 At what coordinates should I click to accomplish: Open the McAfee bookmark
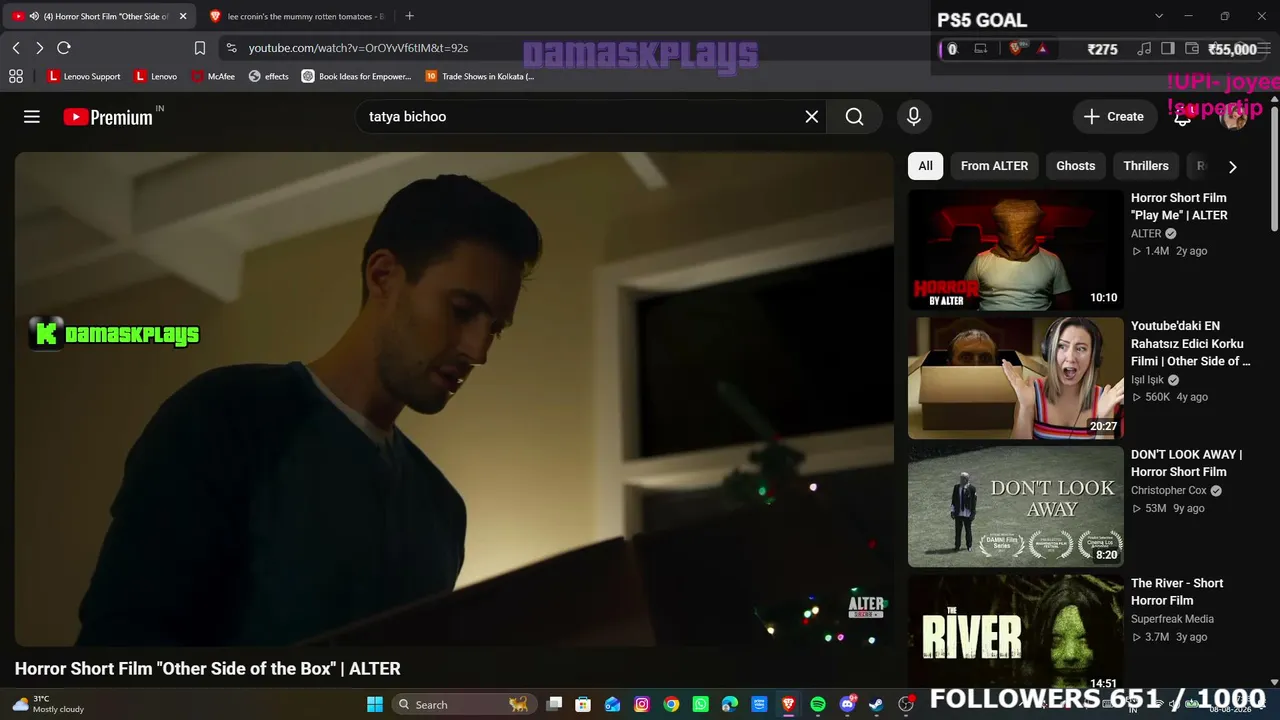click(213, 76)
